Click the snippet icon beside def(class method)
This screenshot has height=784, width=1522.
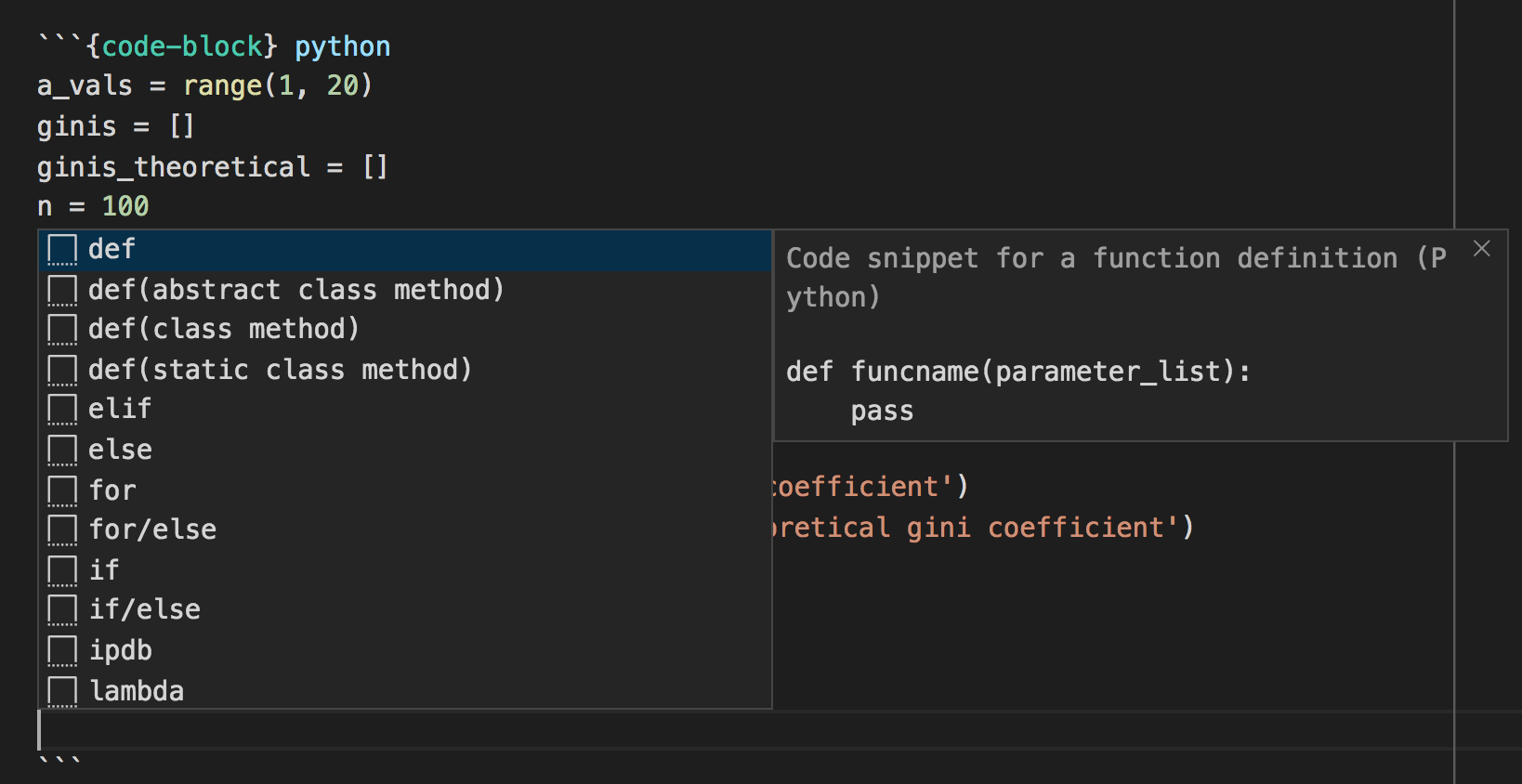(62, 330)
